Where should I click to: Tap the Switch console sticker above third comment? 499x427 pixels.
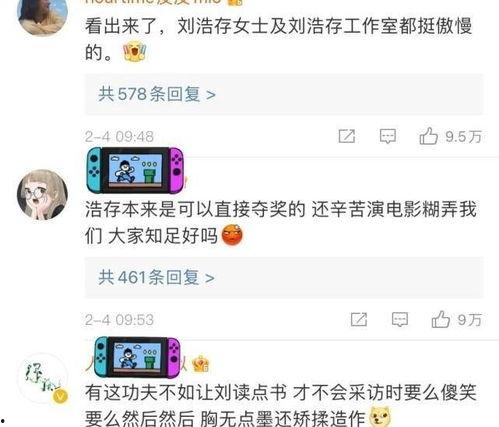click(137, 357)
